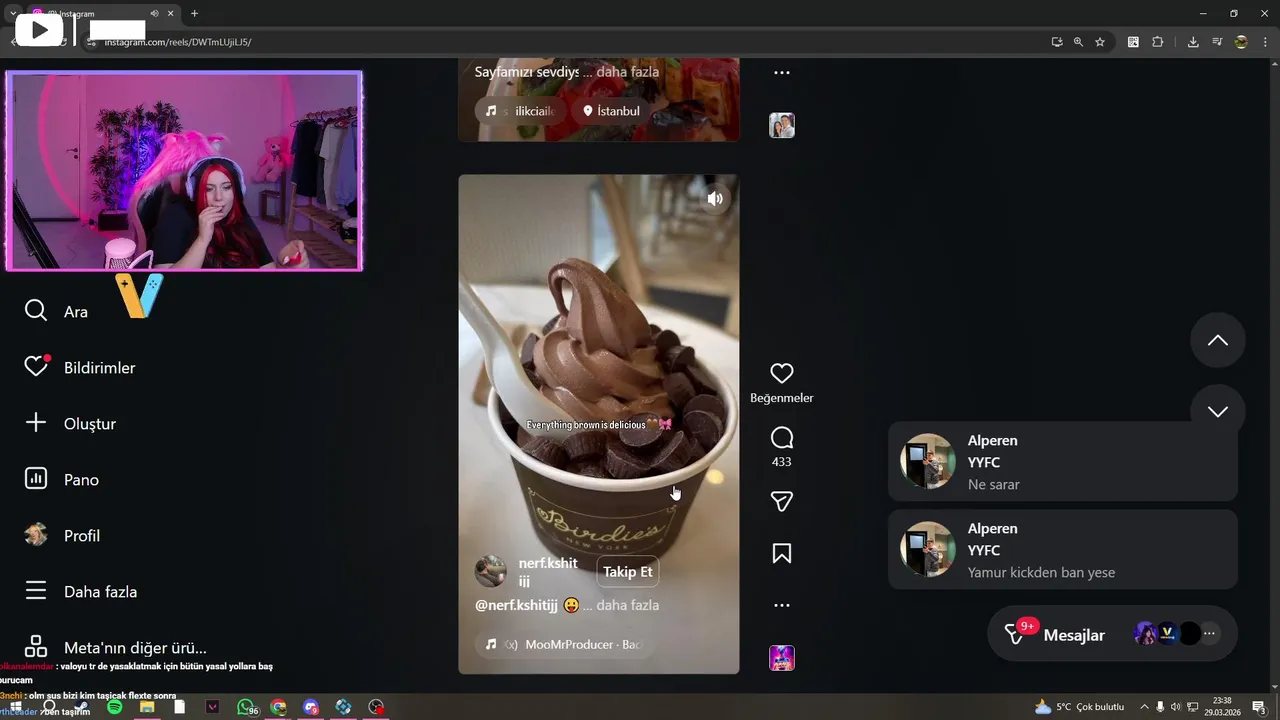The width and height of the screenshot is (1280, 720).
Task: Open the media controls icon in Chrome toolbar
Action: coord(1217,42)
